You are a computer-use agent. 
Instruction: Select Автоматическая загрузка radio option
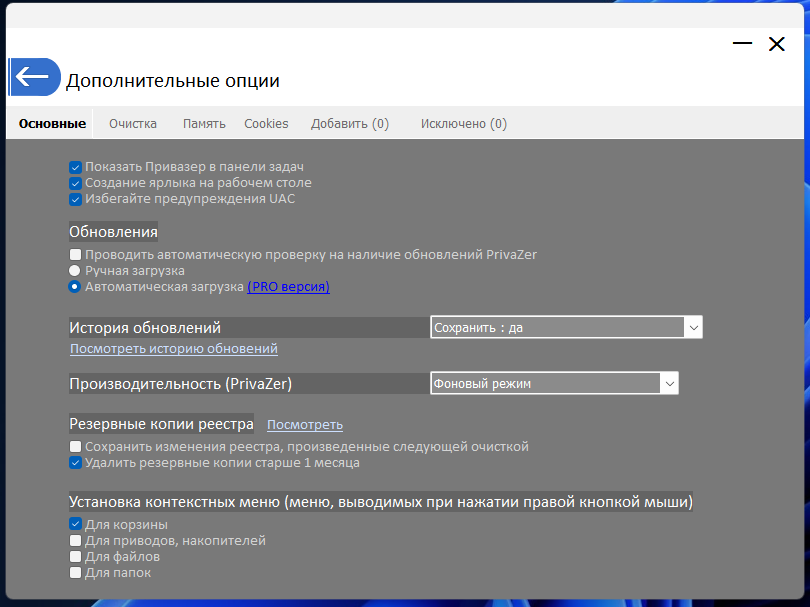(75, 286)
